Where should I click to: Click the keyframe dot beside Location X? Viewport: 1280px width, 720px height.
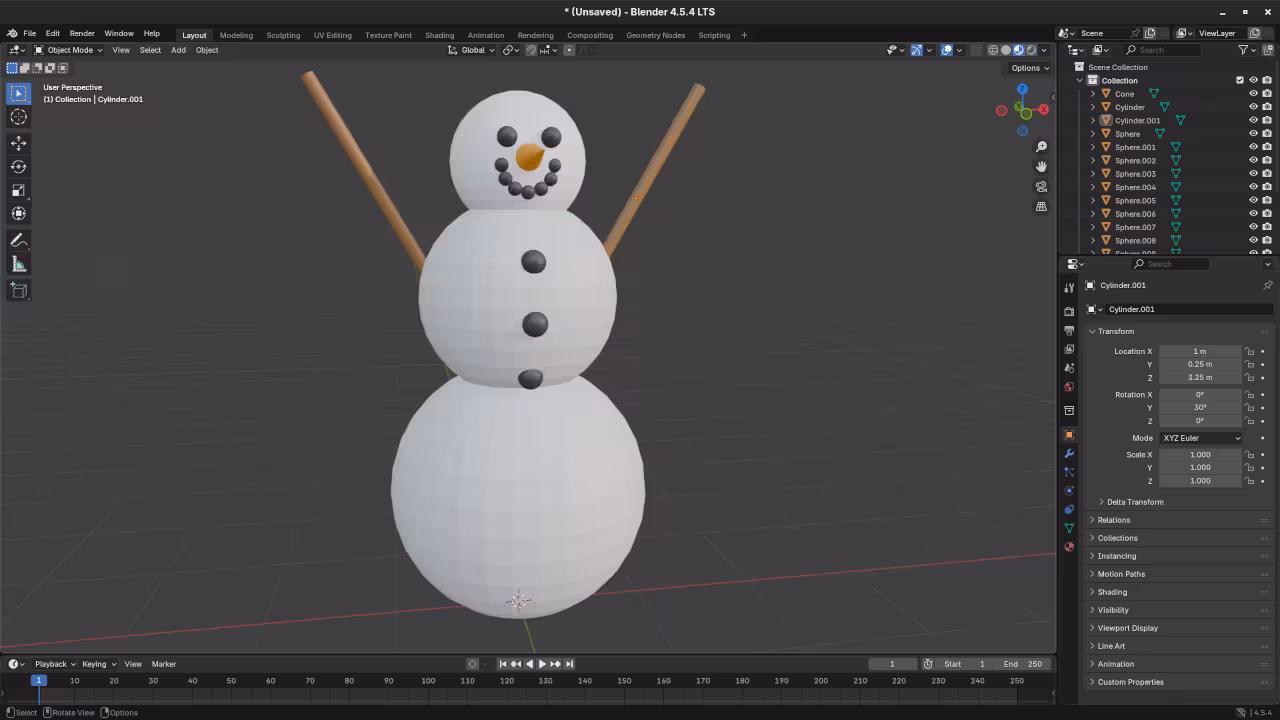1262,351
